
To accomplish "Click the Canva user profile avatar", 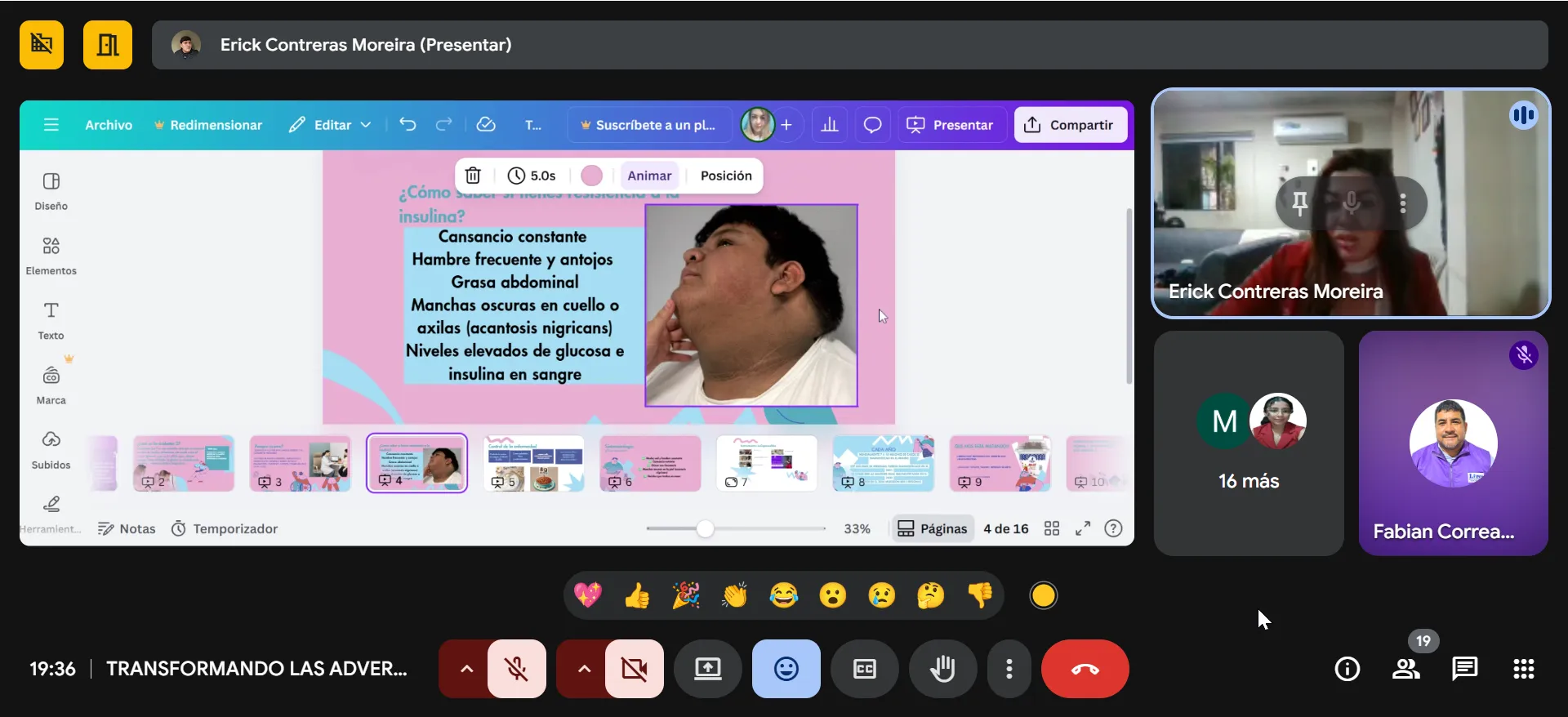I will click(757, 125).
